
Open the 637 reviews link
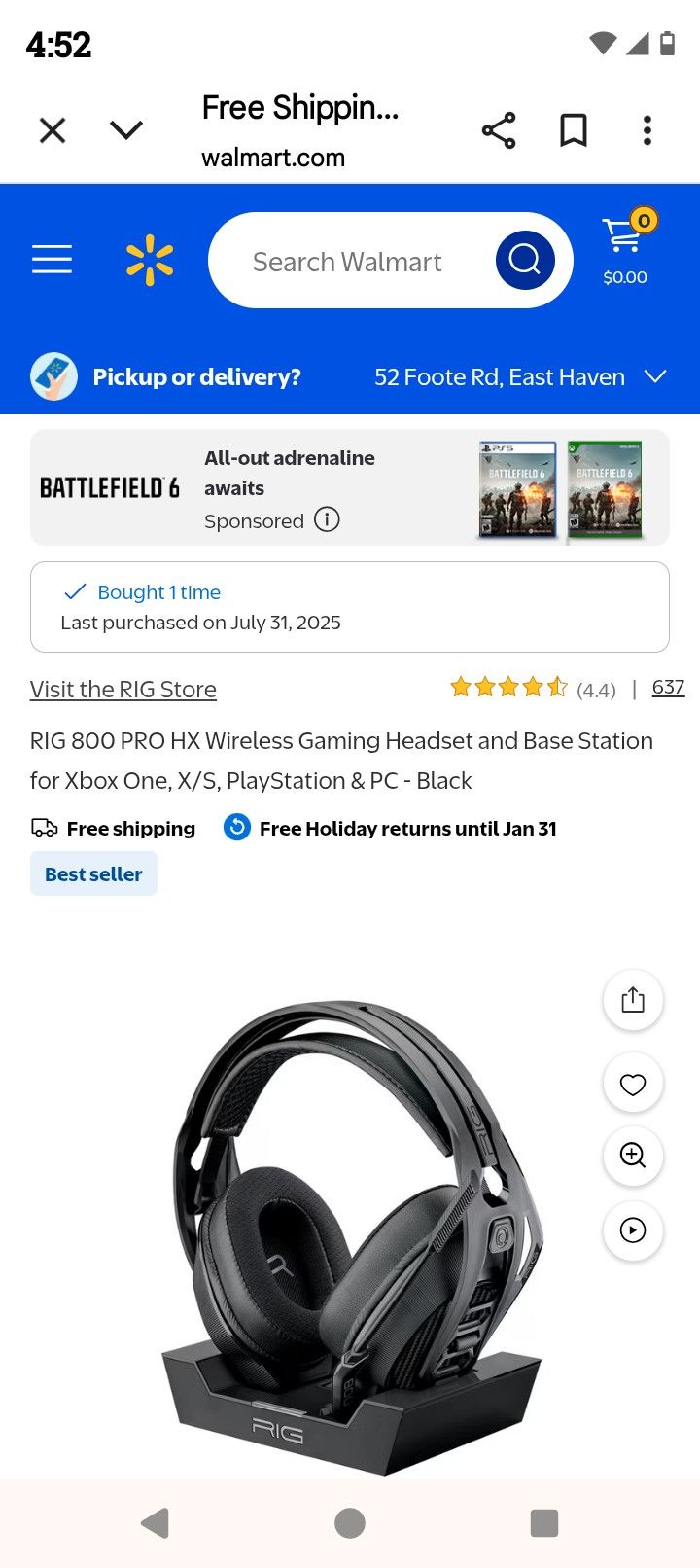click(668, 688)
